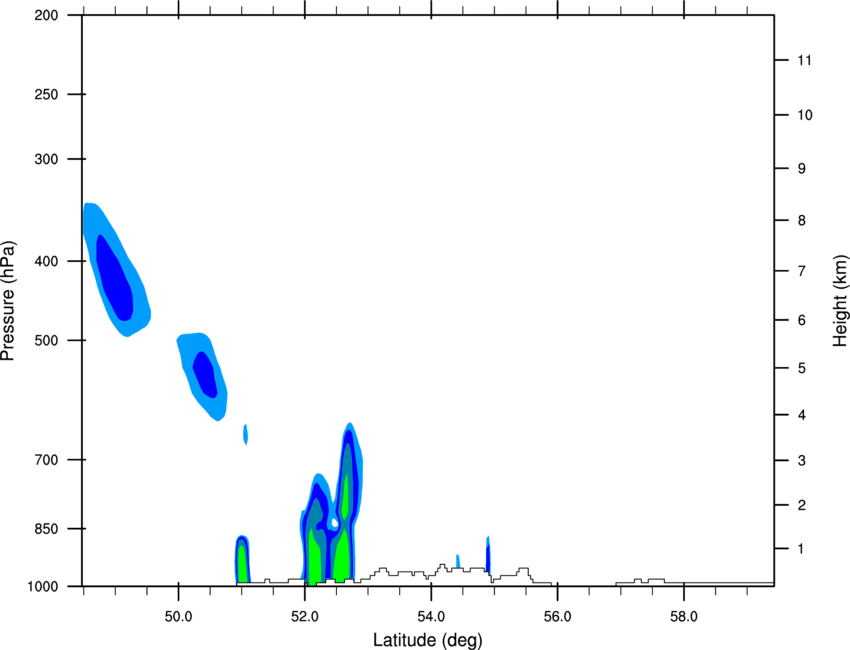The height and width of the screenshot is (650, 850).
Task: Pick the 4 km height tick label
Action: pyautogui.click(x=801, y=415)
